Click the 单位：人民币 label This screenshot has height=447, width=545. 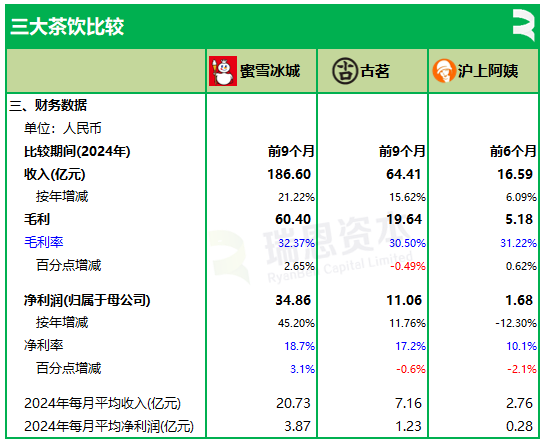(x=63, y=128)
